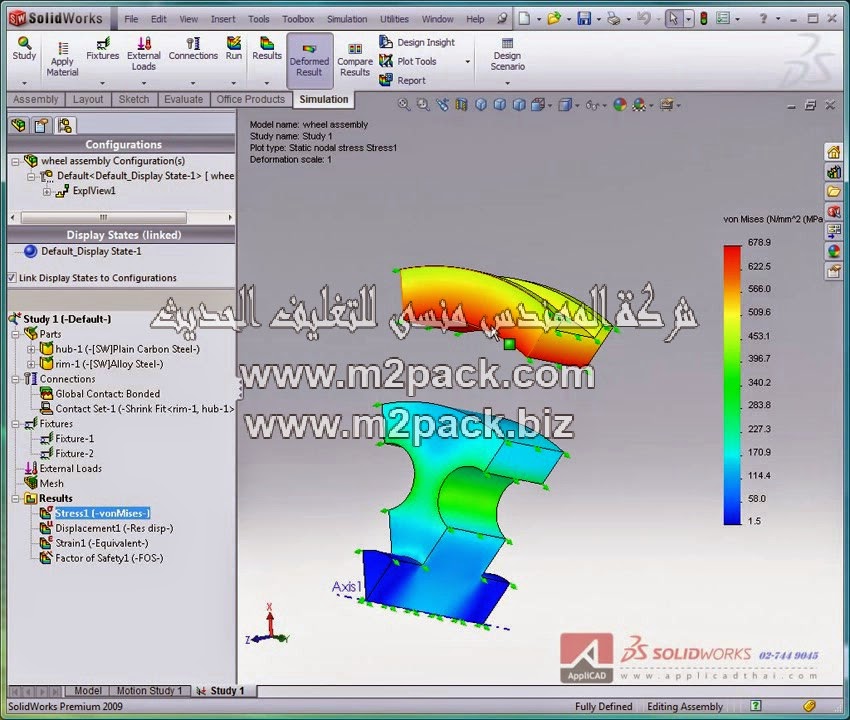Collapse the Connections folder

pyautogui.click(x=15, y=379)
